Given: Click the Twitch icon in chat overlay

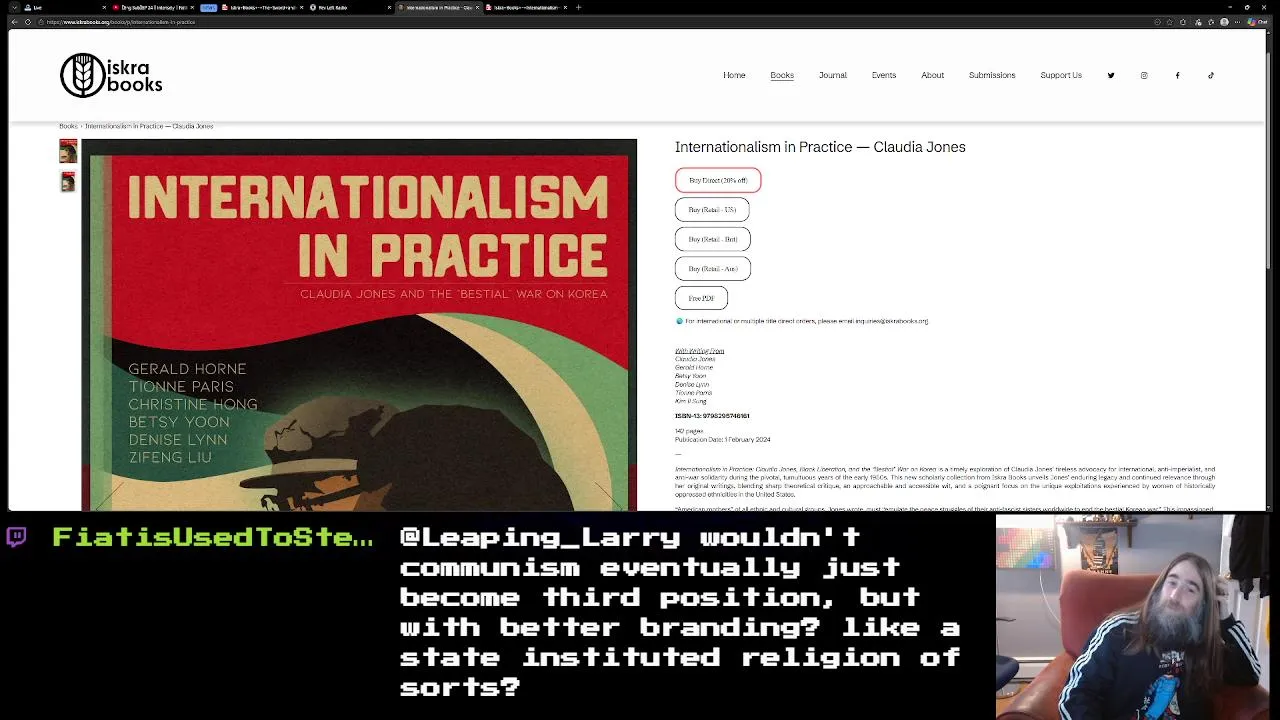Looking at the screenshot, I should tap(16, 537).
